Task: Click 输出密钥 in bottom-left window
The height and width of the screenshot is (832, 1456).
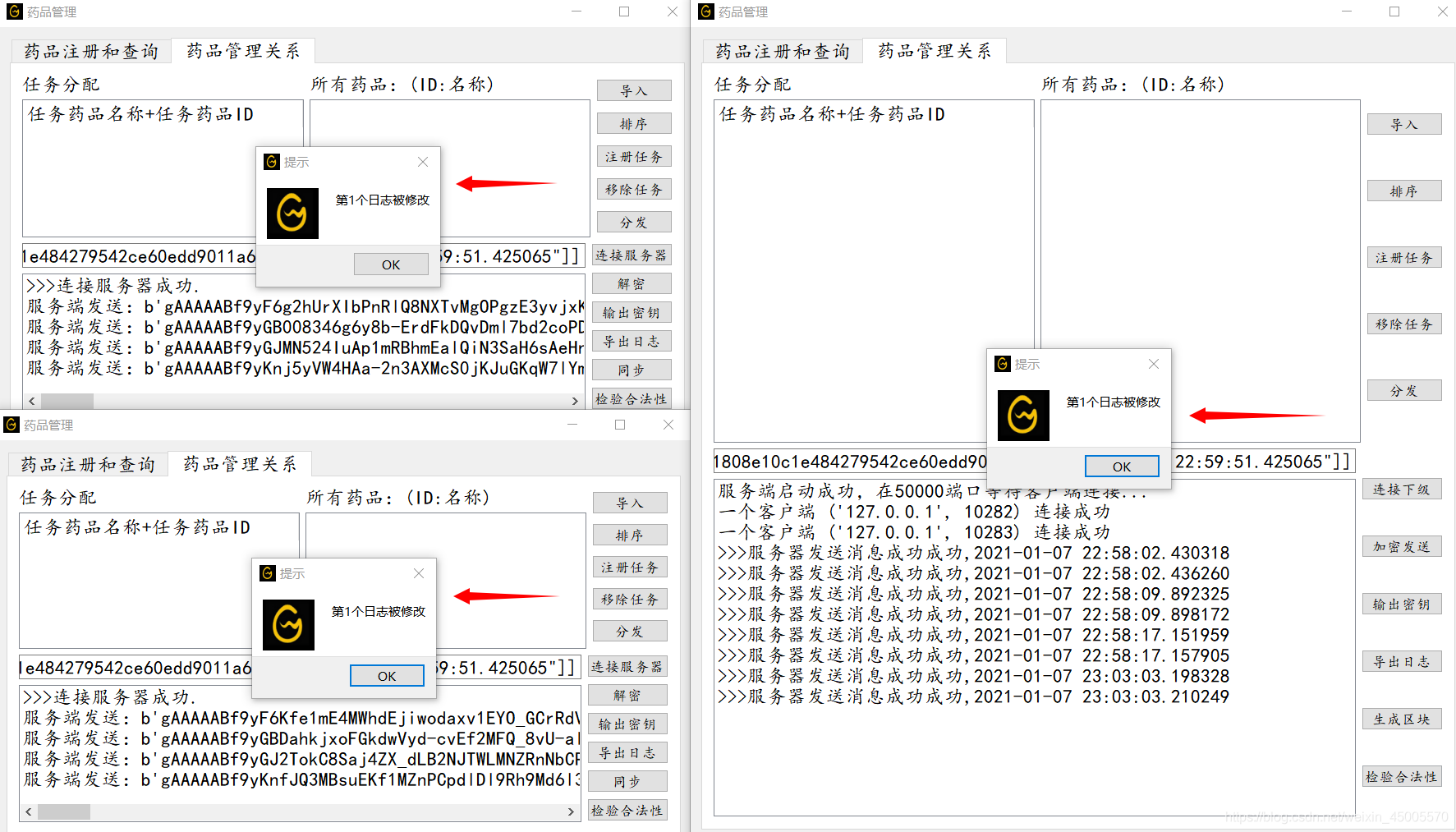Action: [627, 724]
